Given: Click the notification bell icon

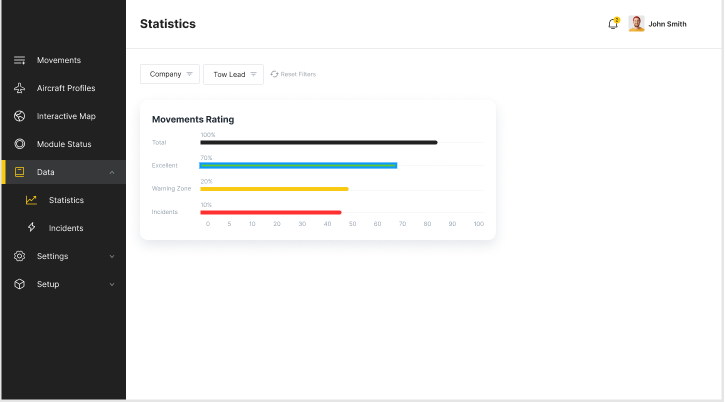Looking at the screenshot, I should pyautogui.click(x=613, y=24).
